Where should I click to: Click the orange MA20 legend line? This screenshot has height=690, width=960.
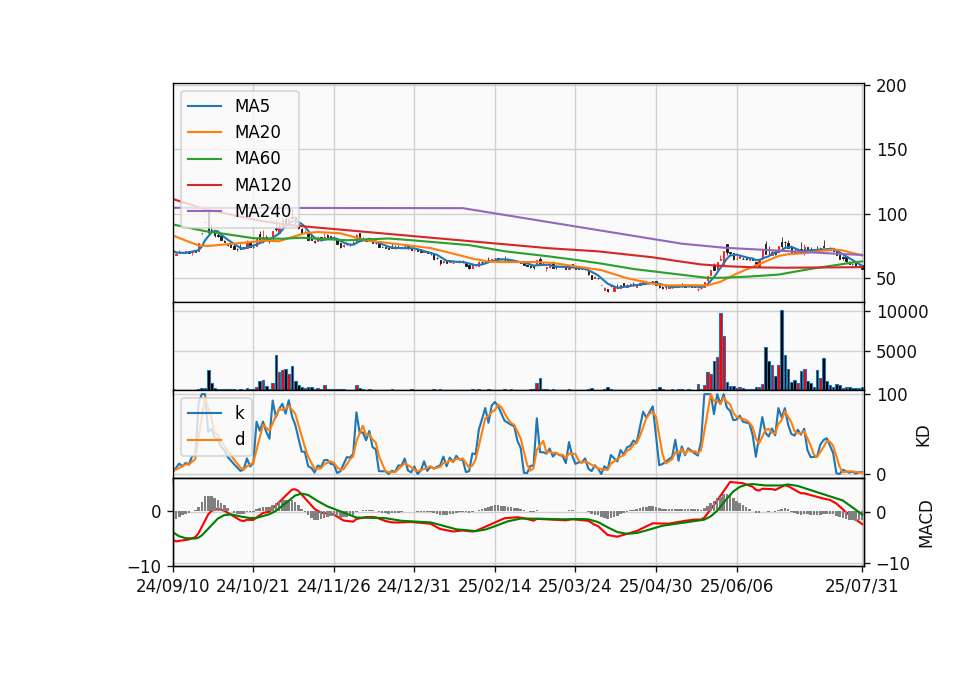click(x=204, y=132)
